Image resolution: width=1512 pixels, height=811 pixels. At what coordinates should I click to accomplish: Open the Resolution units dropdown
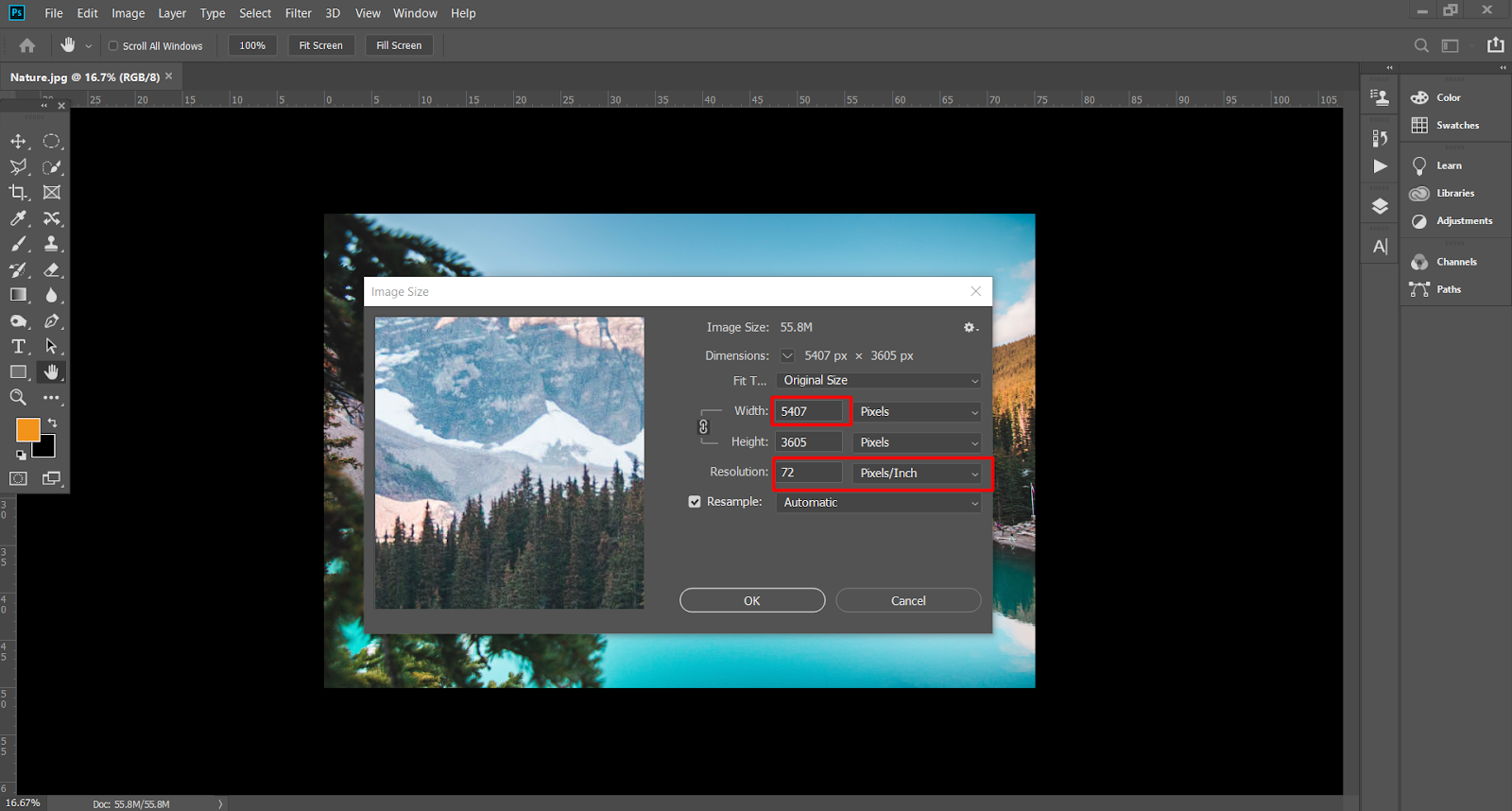(918, 474)
